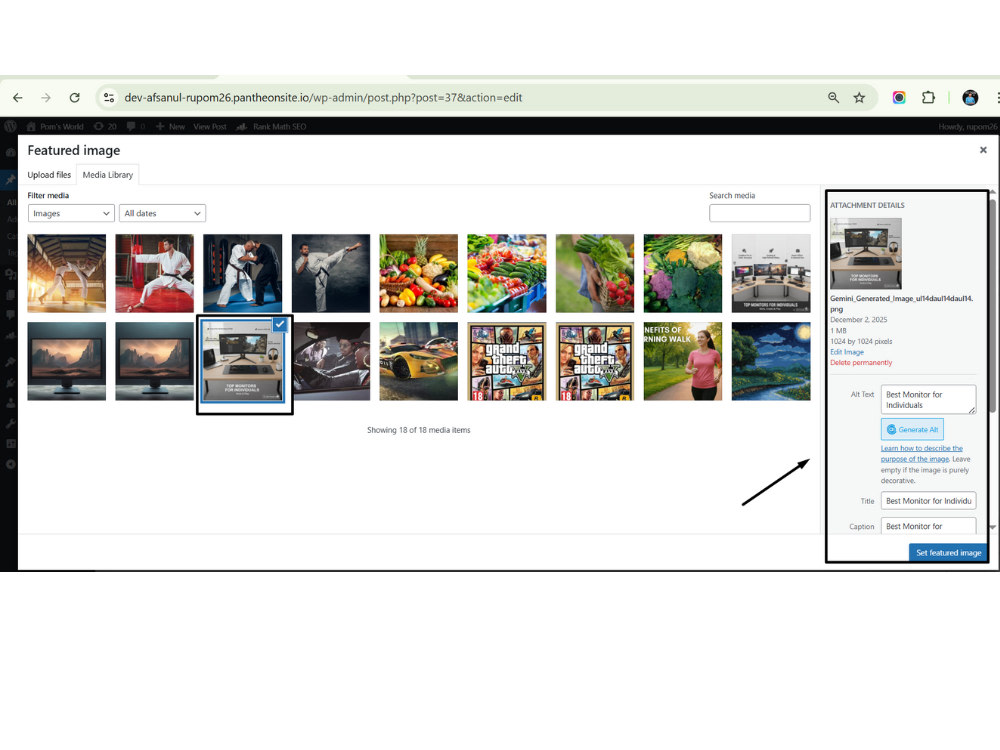The width and height of the screenshot is (1000, 750).
Task: Select the first mountain wallpaper monitor thumbnail
Action: point(66,361)
